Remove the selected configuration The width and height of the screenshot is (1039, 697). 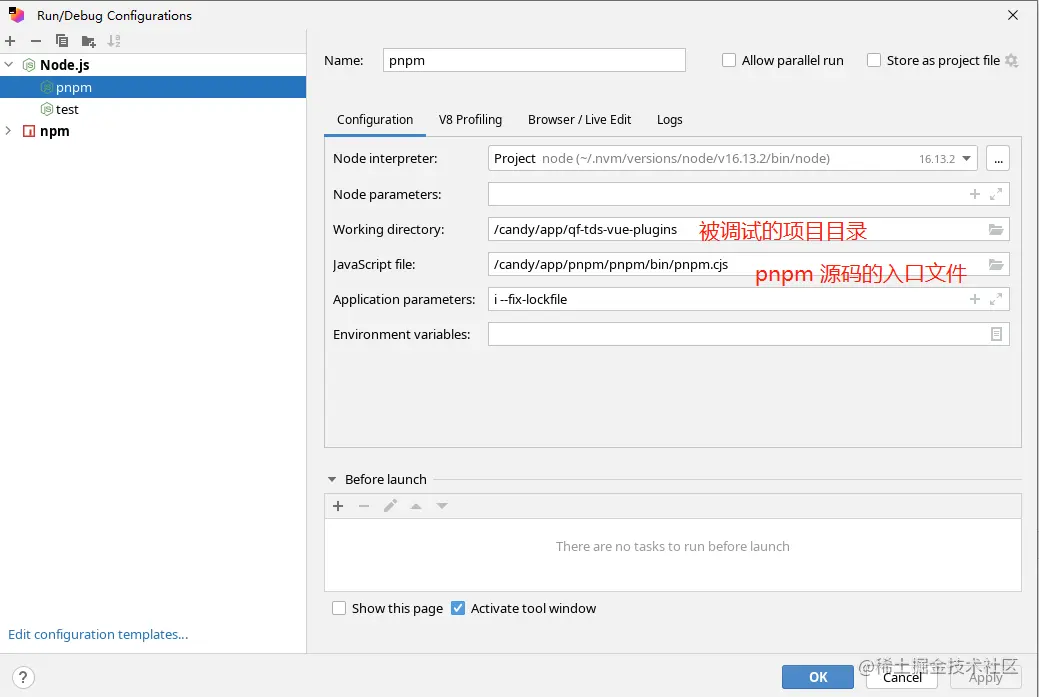click(36, 41)
